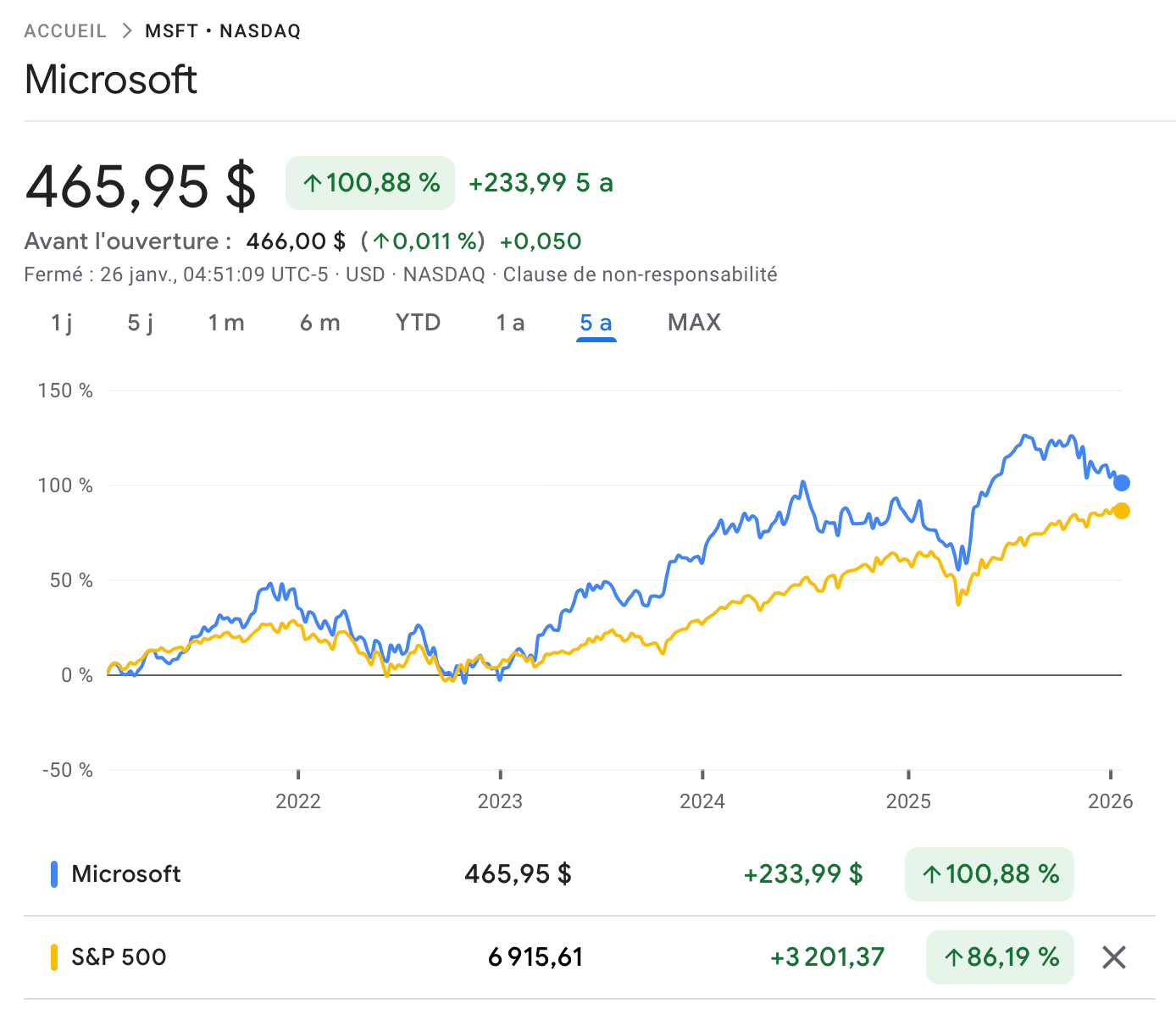
Task: Click the yellow S&P 500 endpoint dot
Action: (1121, 511)
